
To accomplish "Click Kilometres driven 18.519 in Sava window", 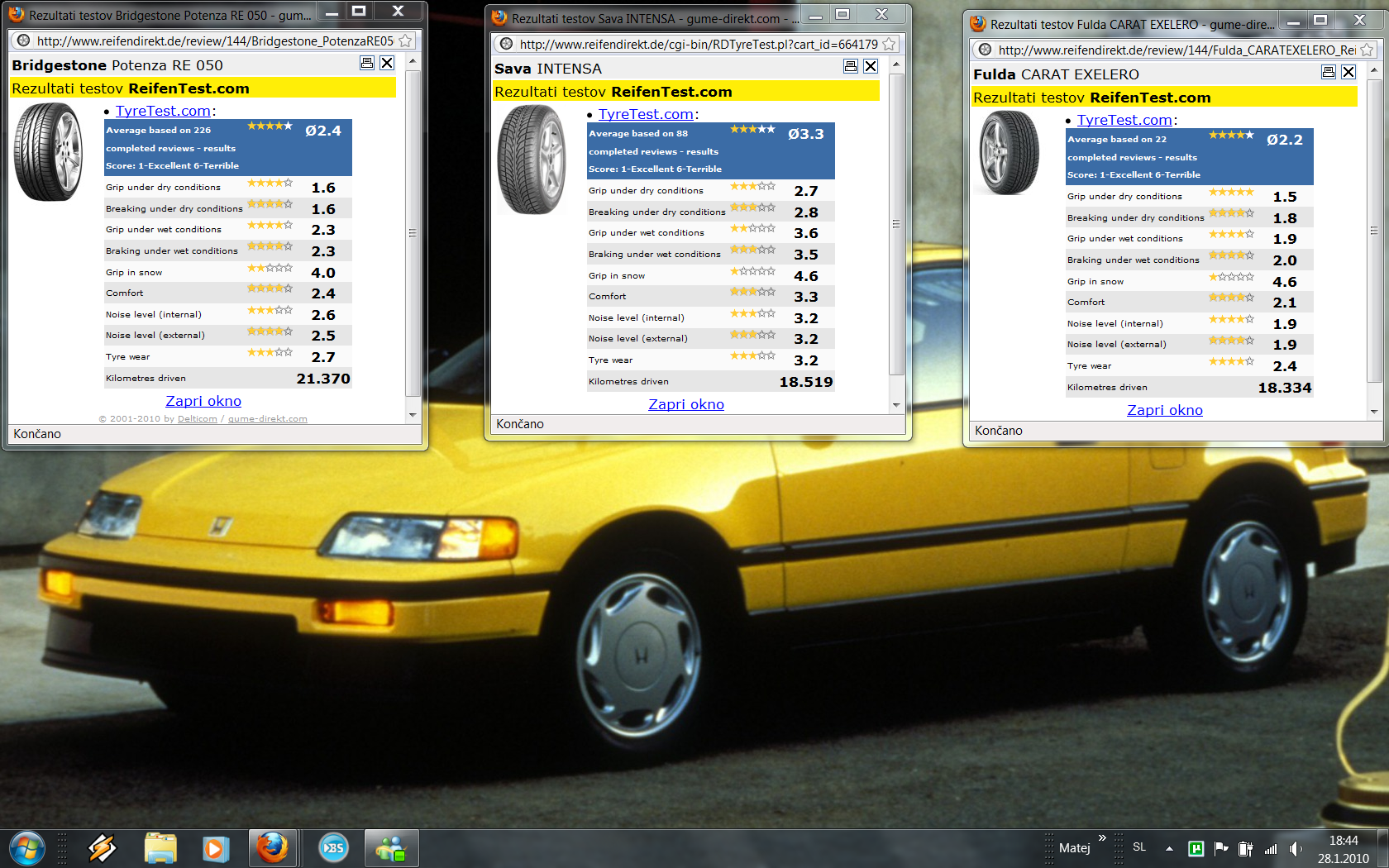I will click(711, 382).
